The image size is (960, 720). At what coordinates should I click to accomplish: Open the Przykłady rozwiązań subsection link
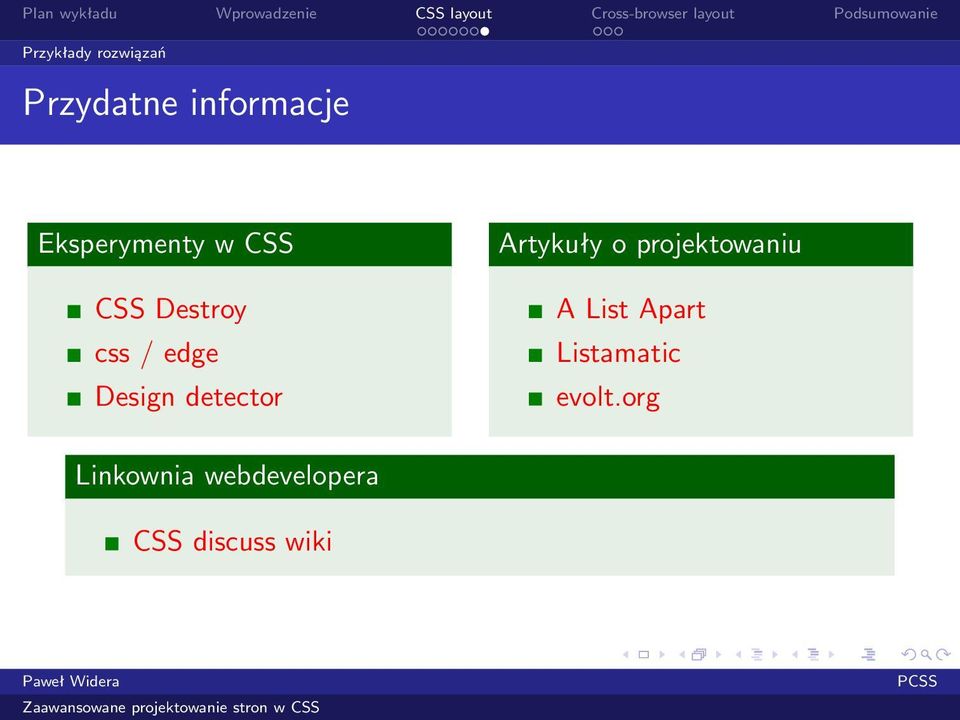(94, 53)
